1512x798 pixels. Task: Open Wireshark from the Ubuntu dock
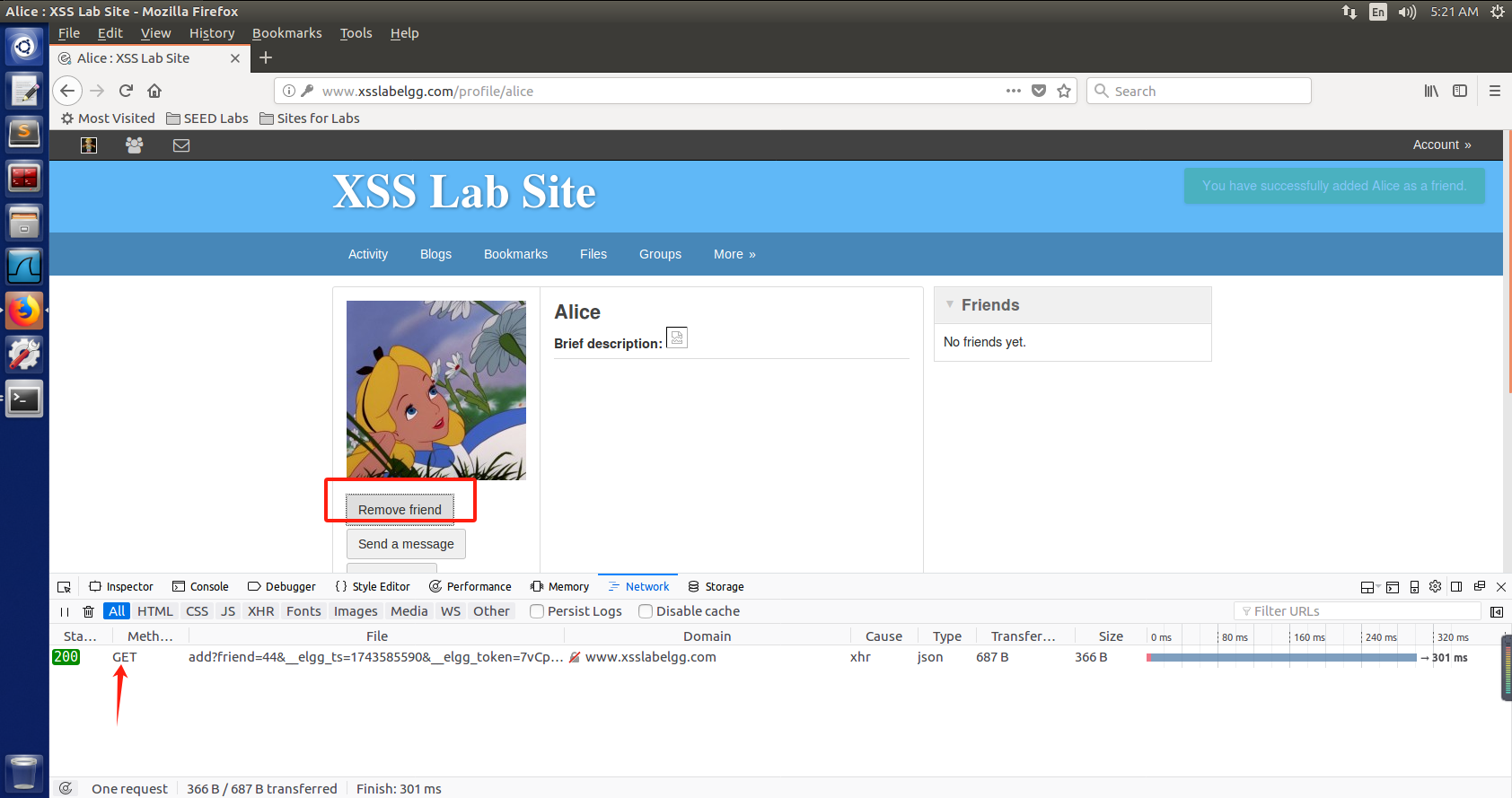pos(24,267)
